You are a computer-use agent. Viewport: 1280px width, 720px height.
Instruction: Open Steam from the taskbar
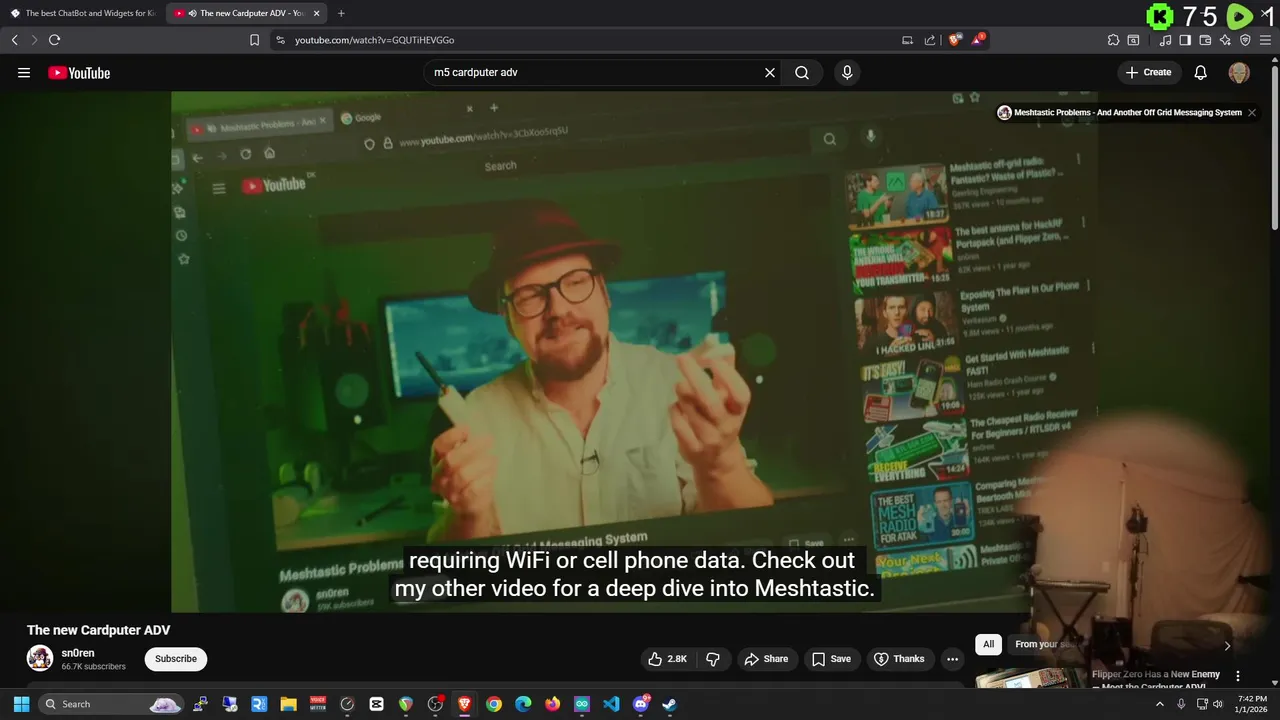[670, 704]
